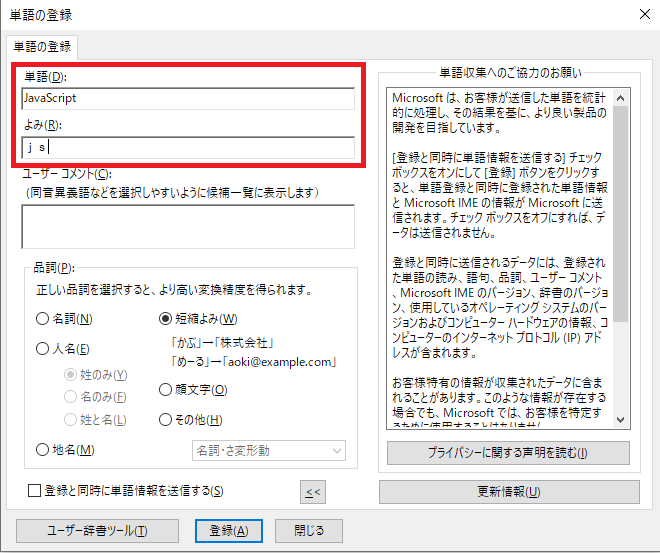Click the 登録(A) button
The width and height of the screenshot is (660, 553).
click(x=229, y=531)
